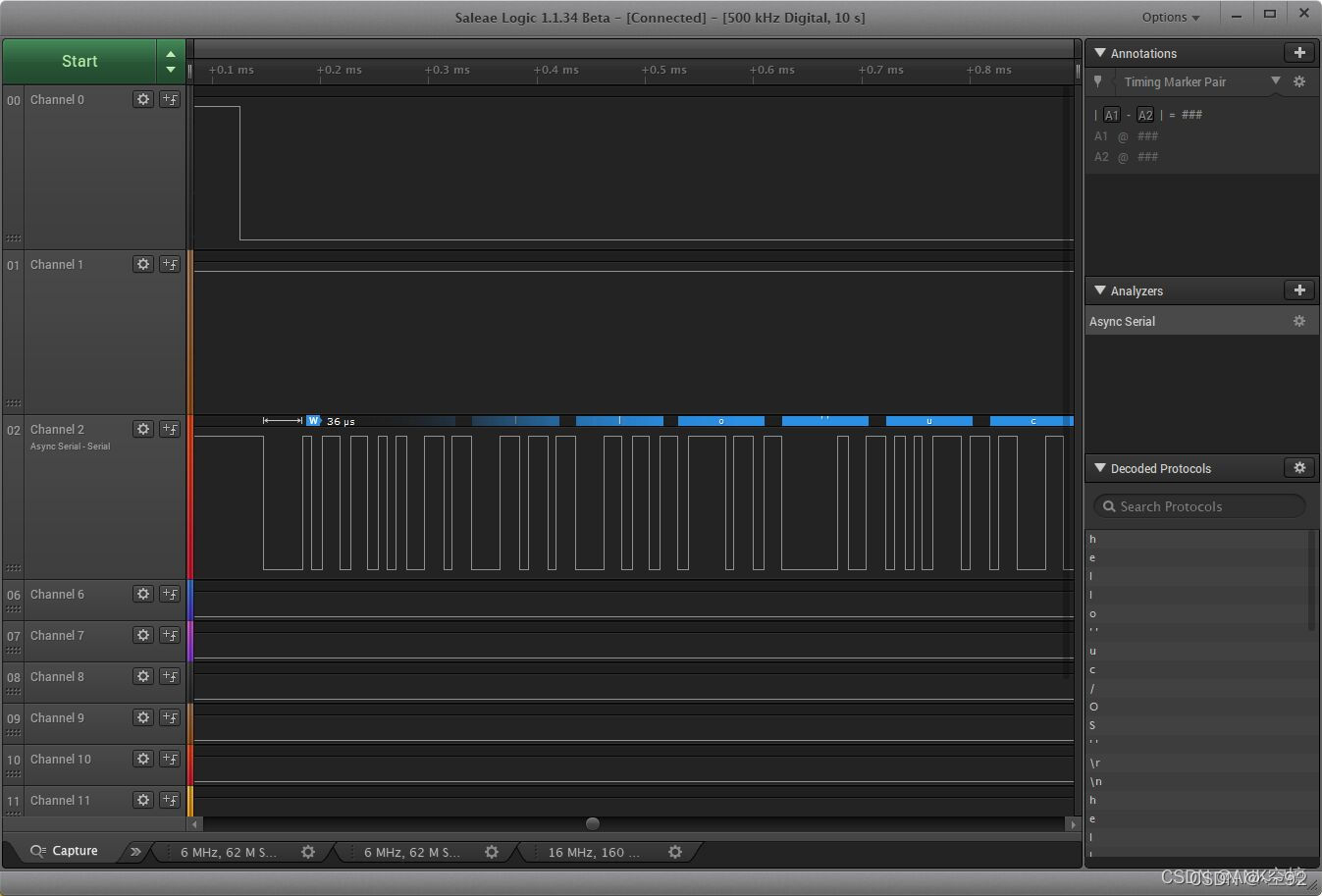Screen dimensions: 1322x896
Task: Open the Options menu
Action: coord(1170,17)
